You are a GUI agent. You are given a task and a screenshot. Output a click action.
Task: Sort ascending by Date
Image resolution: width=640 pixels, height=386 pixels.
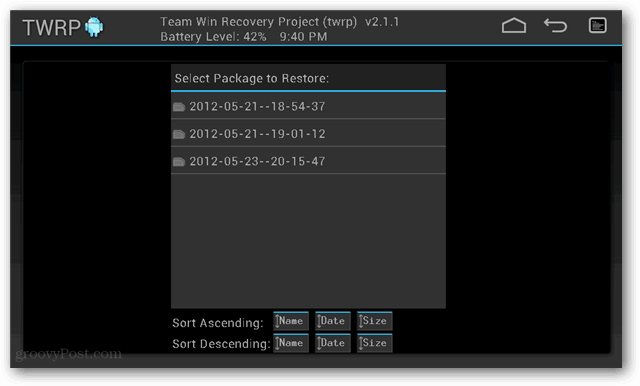pos(333,321)
